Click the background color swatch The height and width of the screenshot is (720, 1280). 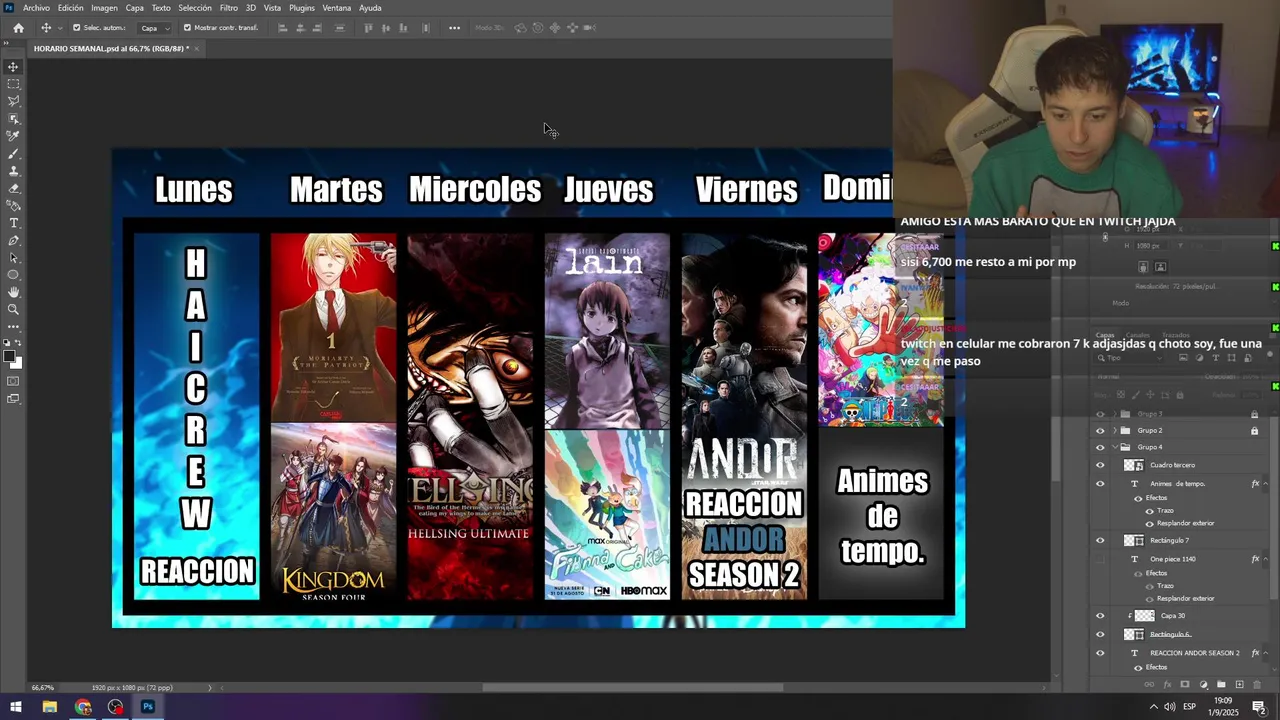[x=17, y=363]
